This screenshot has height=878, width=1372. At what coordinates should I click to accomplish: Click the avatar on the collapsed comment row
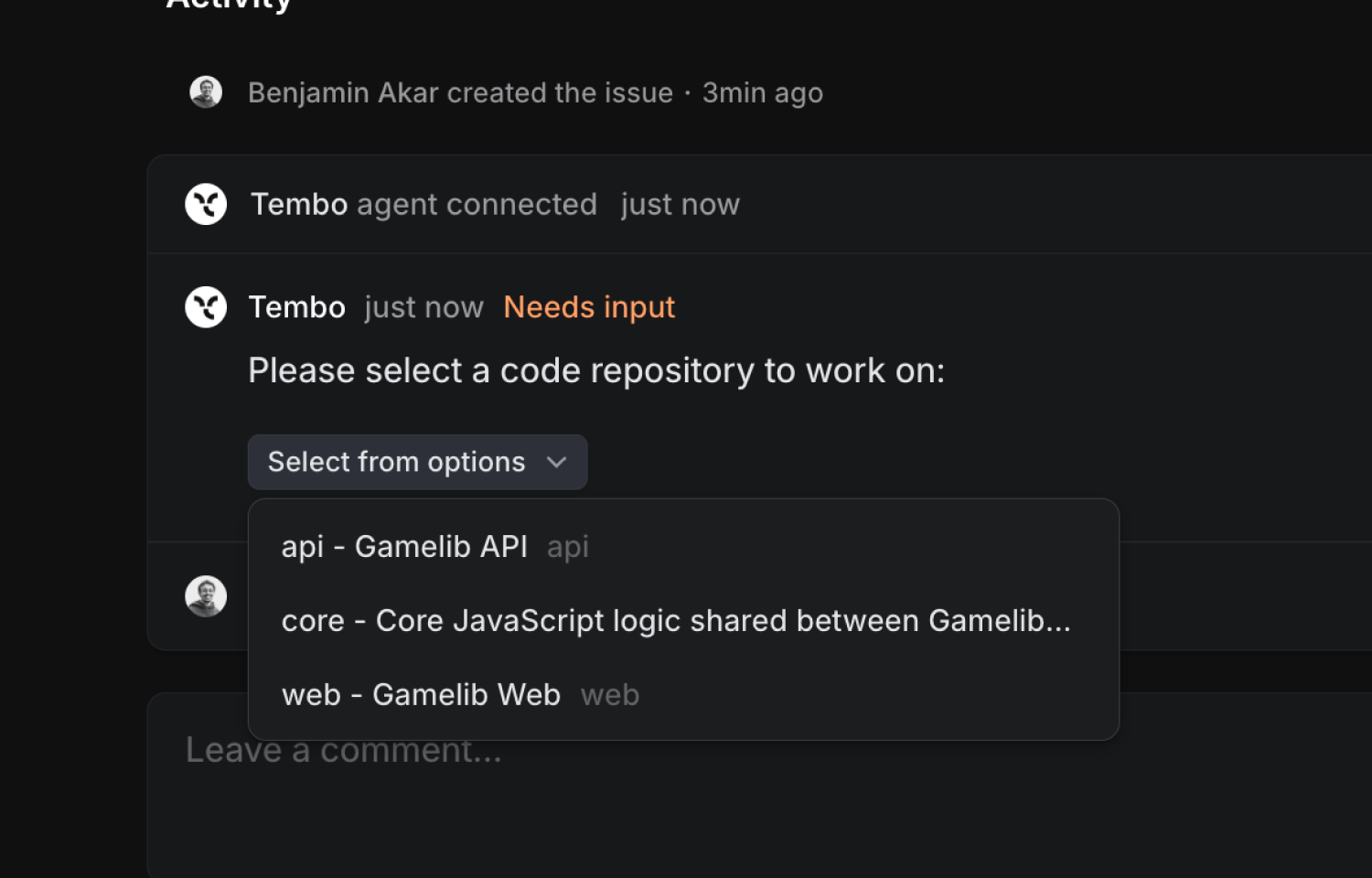pos(206,596)
